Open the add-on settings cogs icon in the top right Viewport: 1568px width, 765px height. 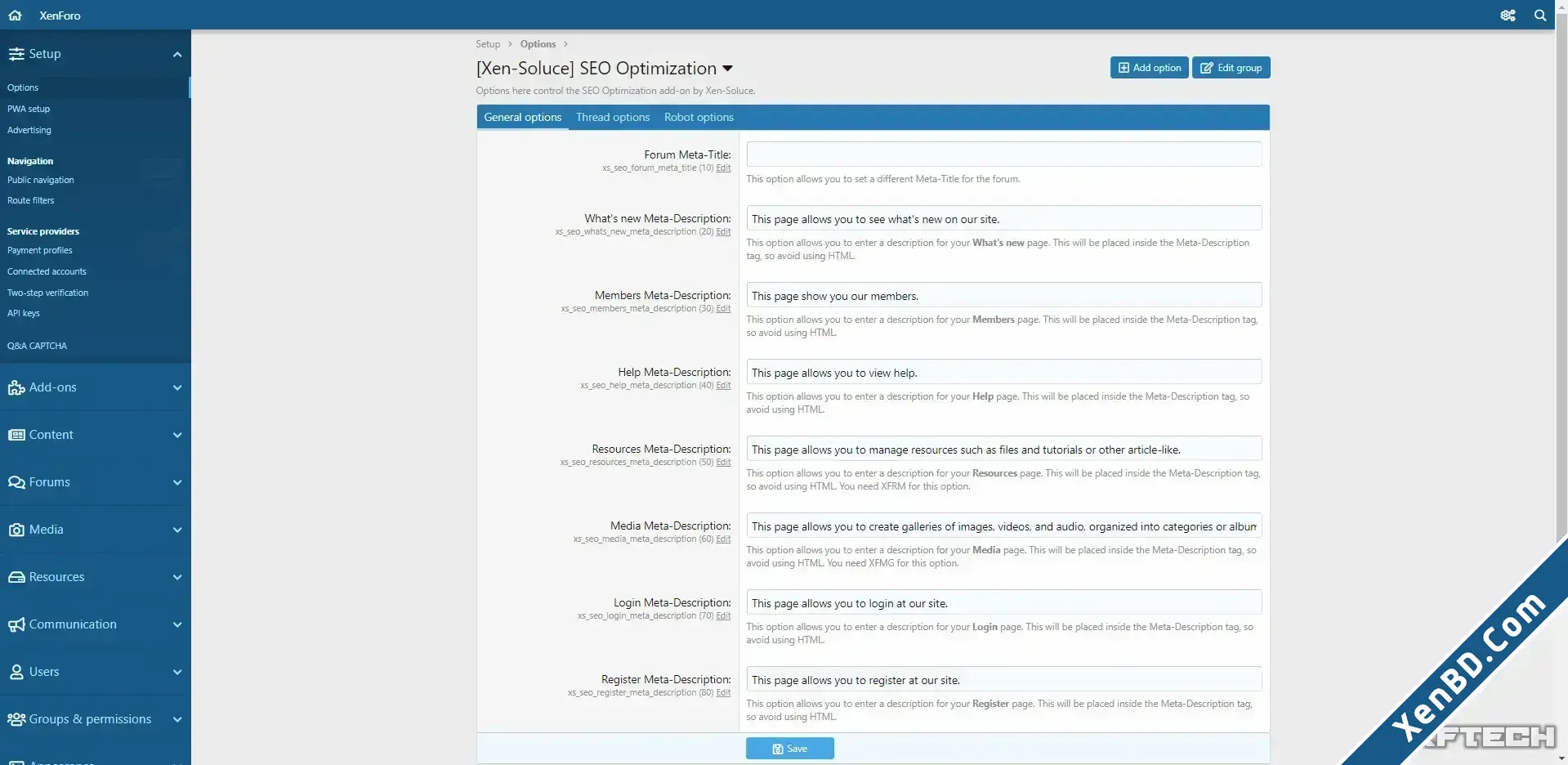(1508, 15)
